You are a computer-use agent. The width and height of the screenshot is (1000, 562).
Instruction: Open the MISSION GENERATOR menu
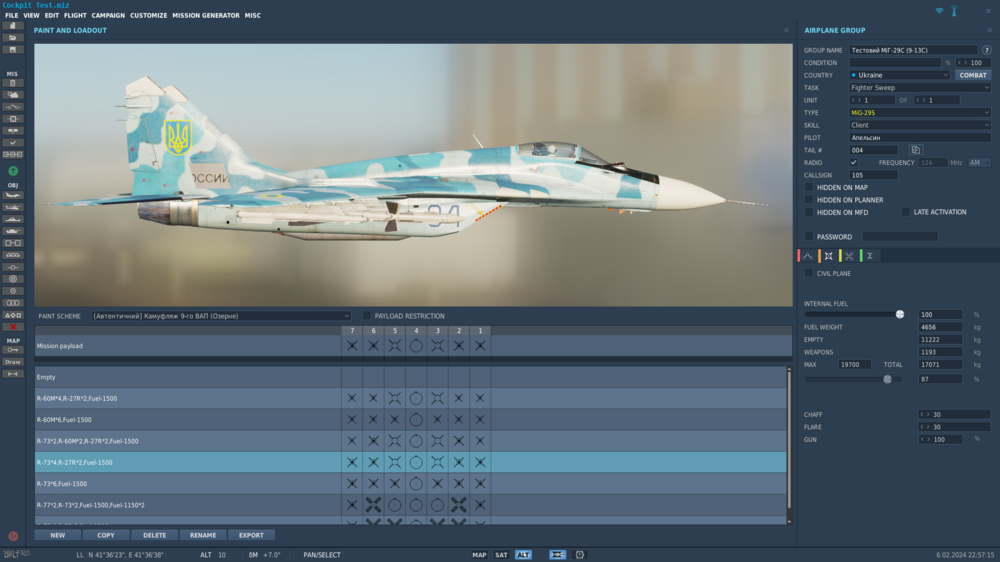pyautogui.click(x=206, y=15)
